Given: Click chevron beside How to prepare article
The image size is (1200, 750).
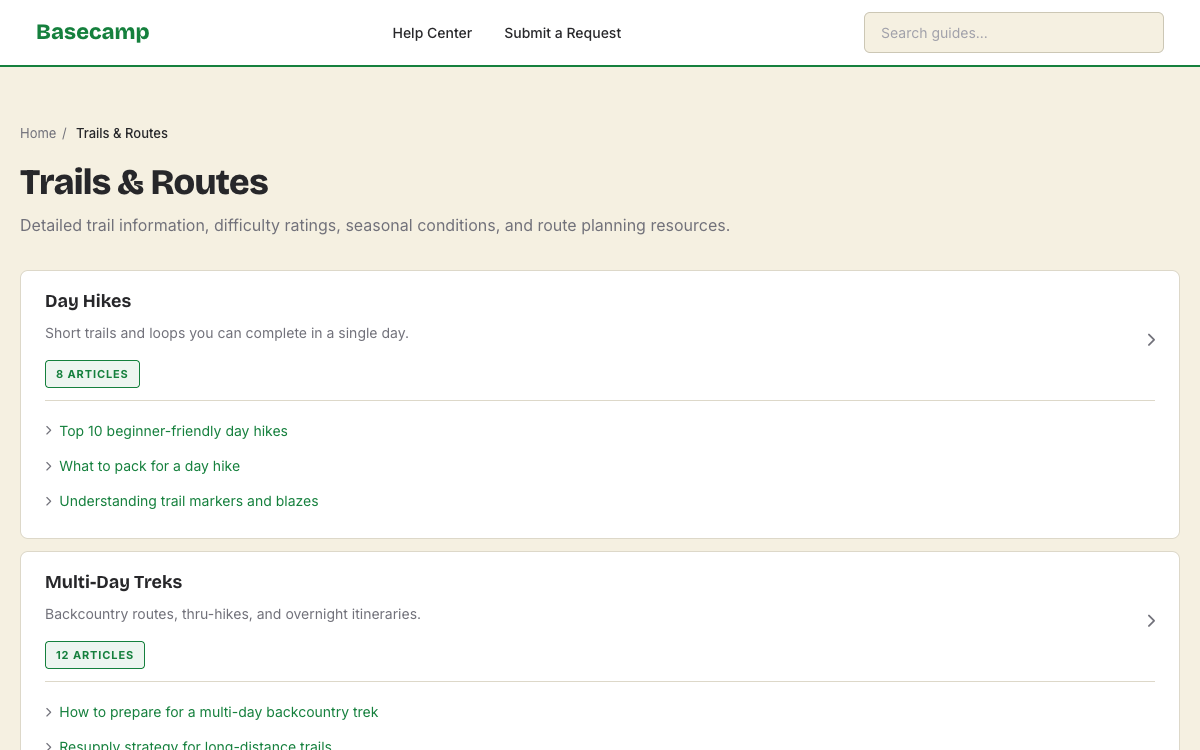Looking at the screenshot, I should 49,712.
